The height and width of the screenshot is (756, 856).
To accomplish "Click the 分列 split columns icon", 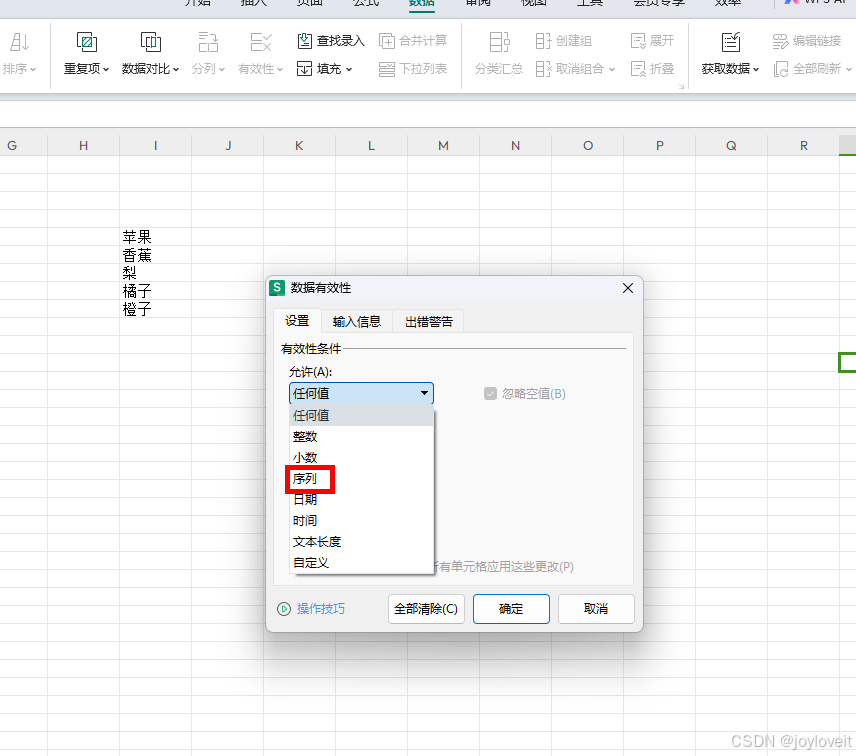I will (x=208, y=42).
